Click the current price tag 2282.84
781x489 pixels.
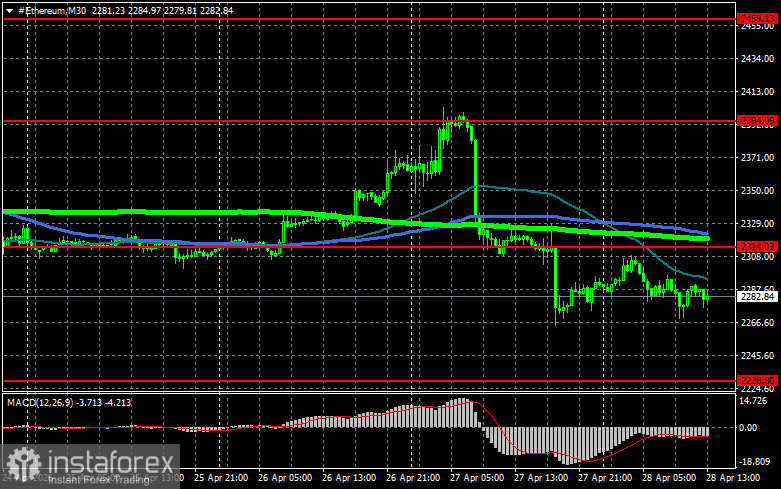point(757,297)
